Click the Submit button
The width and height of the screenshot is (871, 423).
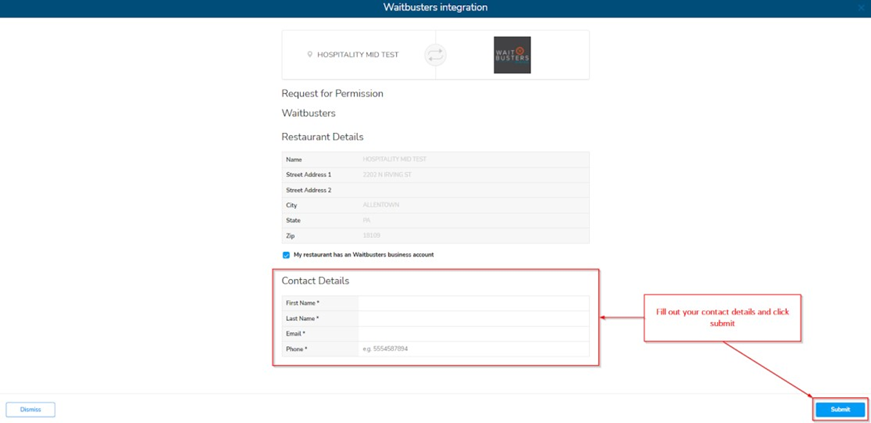click(x=840, y=410)
